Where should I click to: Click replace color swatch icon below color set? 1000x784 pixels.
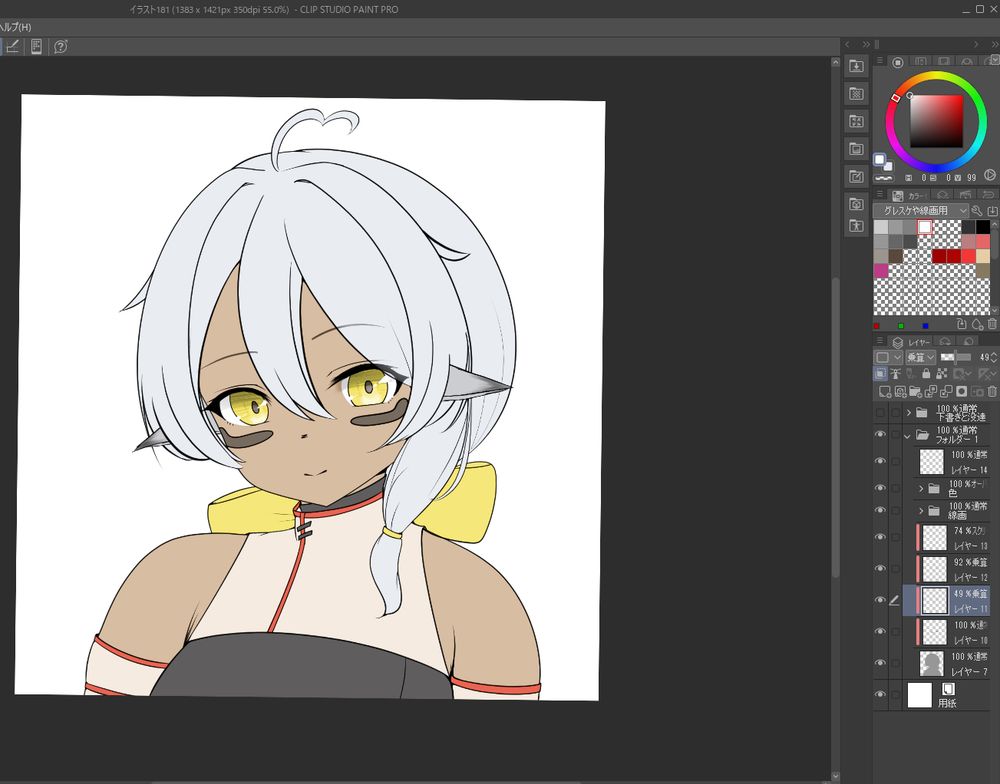[962, 324]
